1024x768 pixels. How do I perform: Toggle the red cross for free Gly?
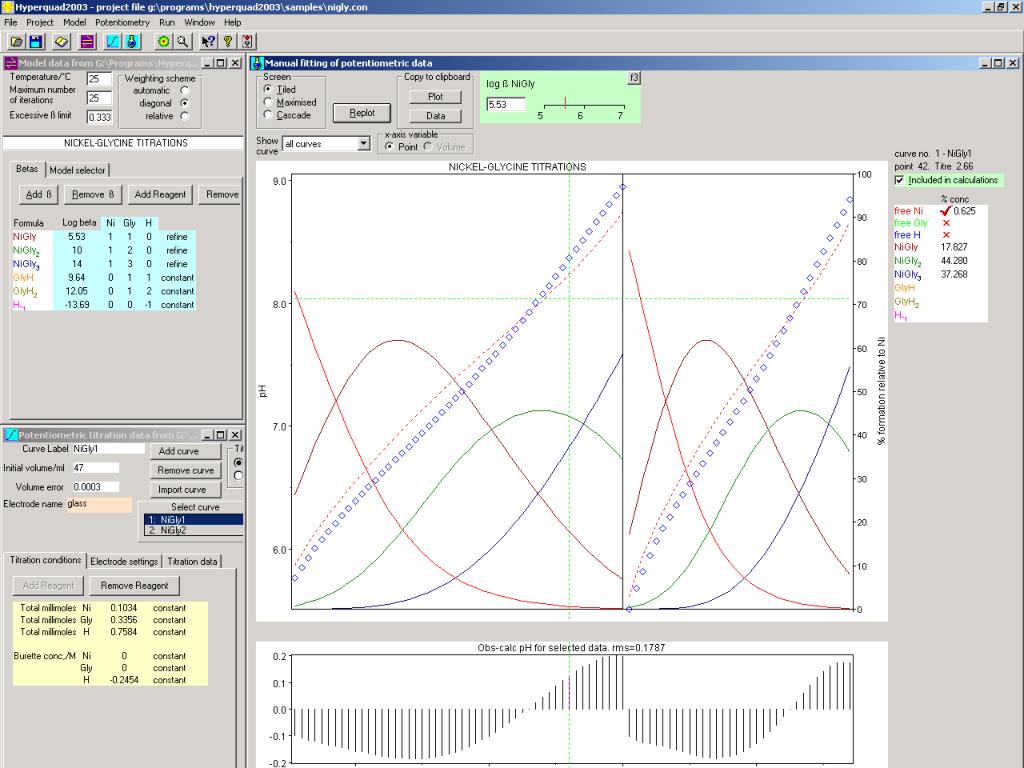tap(946, 223)
